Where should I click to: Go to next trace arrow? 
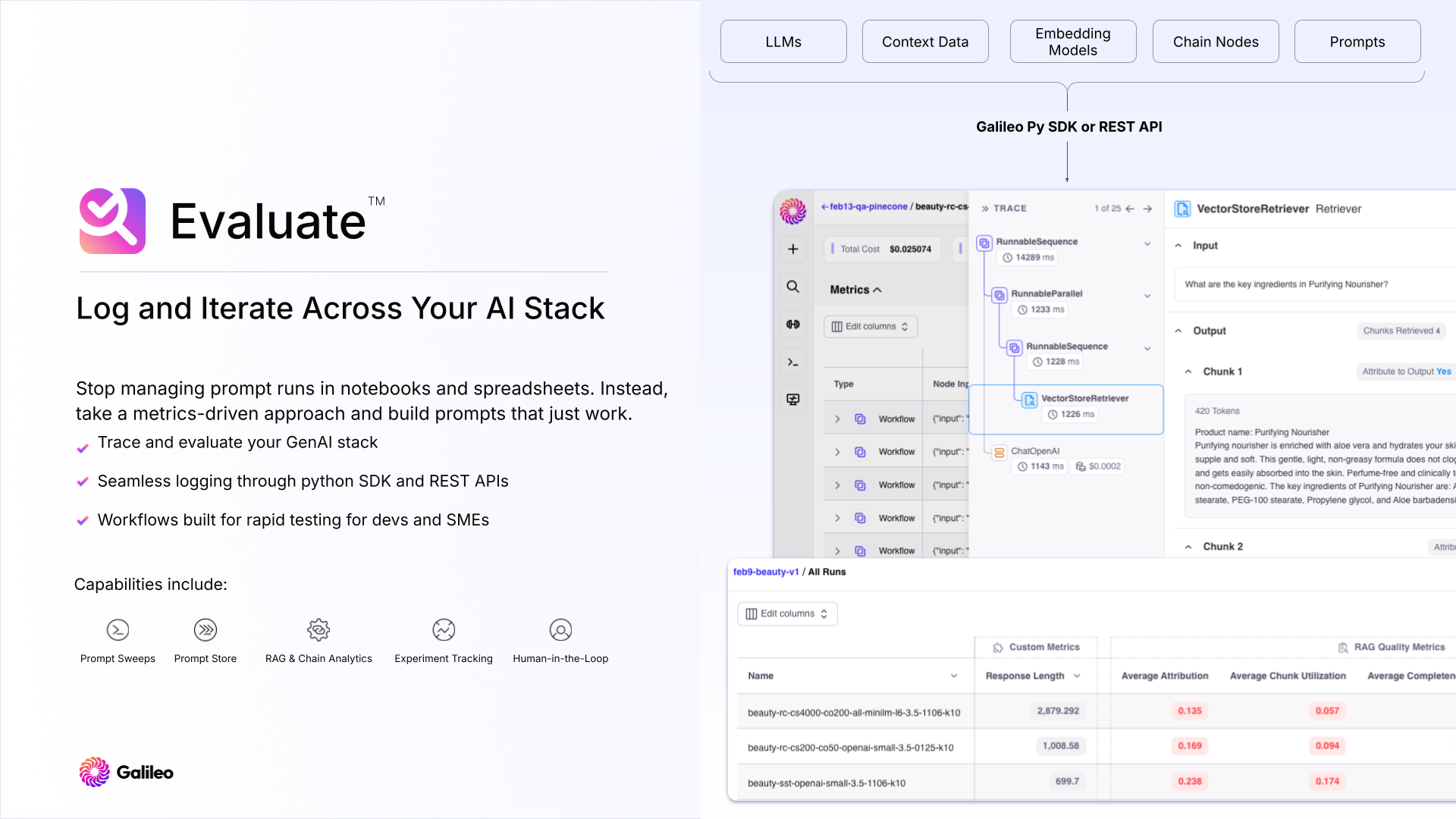coord(1147,209)
